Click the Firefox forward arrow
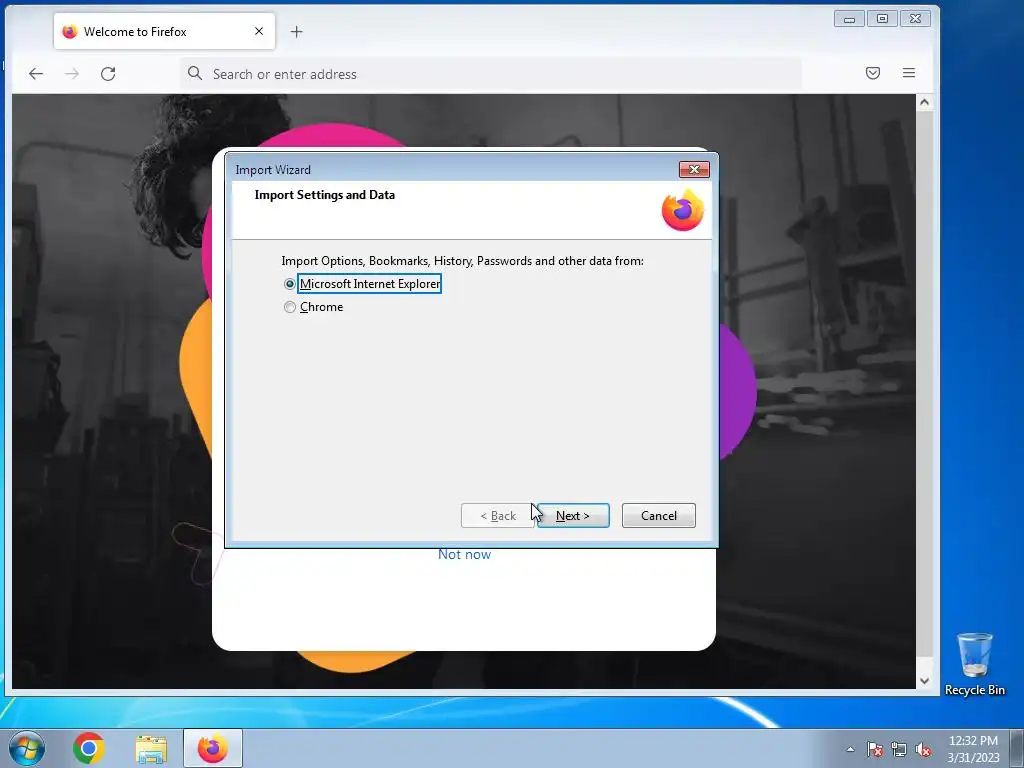Viewport: 1024px width, 768px height. click(x=72, y=74)
